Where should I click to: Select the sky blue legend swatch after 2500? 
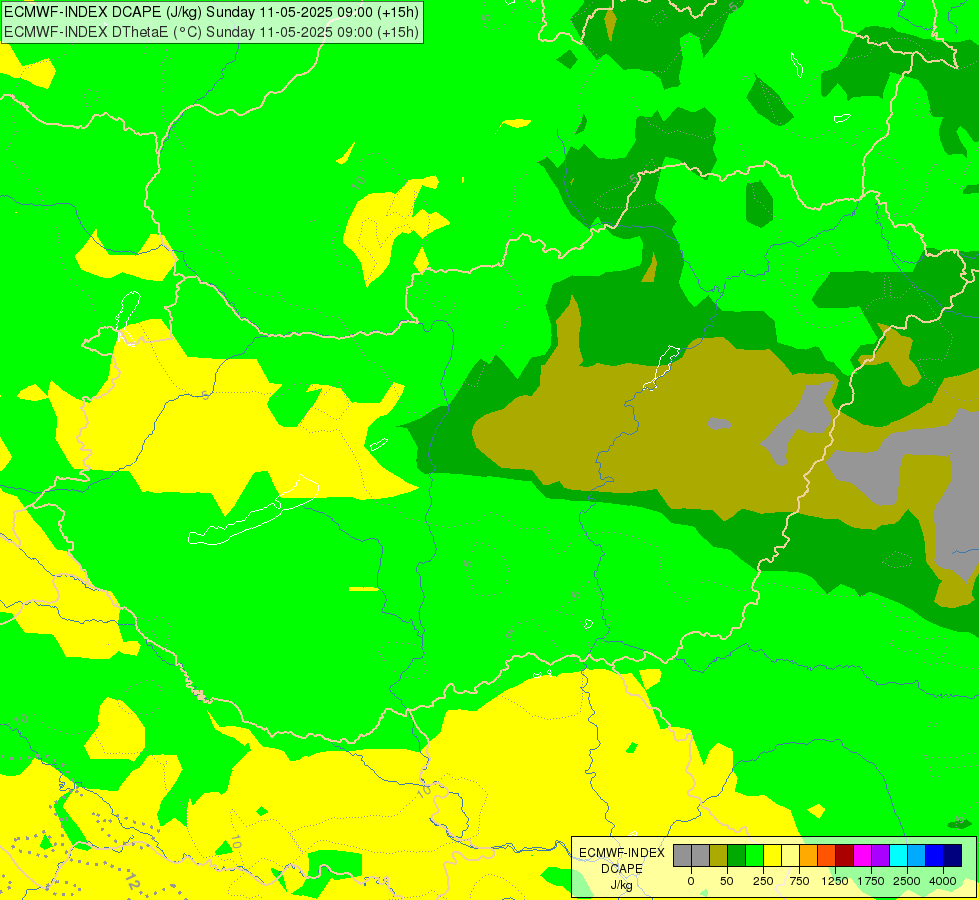coord(917,855)
